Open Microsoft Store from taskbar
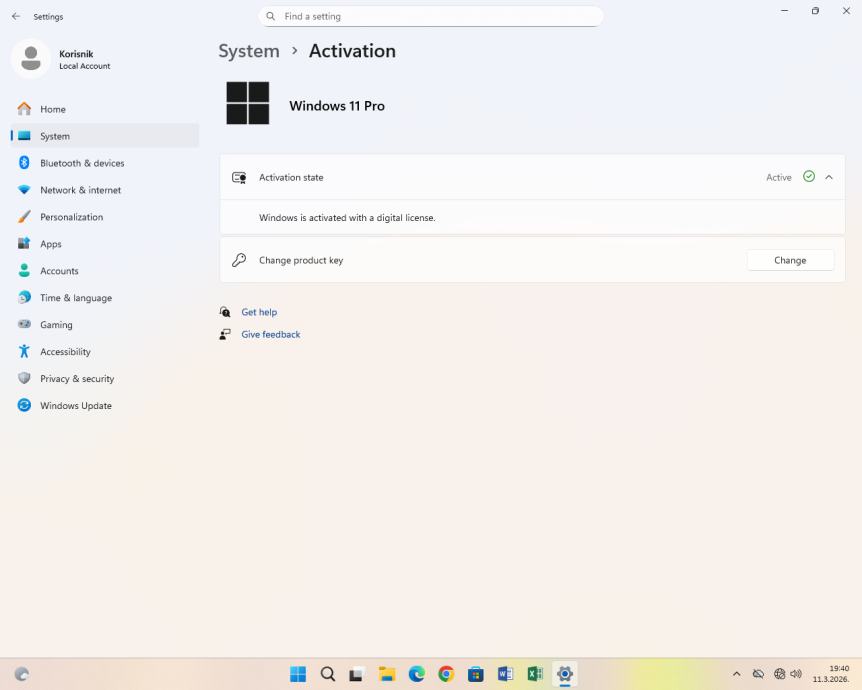 pyautogui.click(x=476, y=674)
